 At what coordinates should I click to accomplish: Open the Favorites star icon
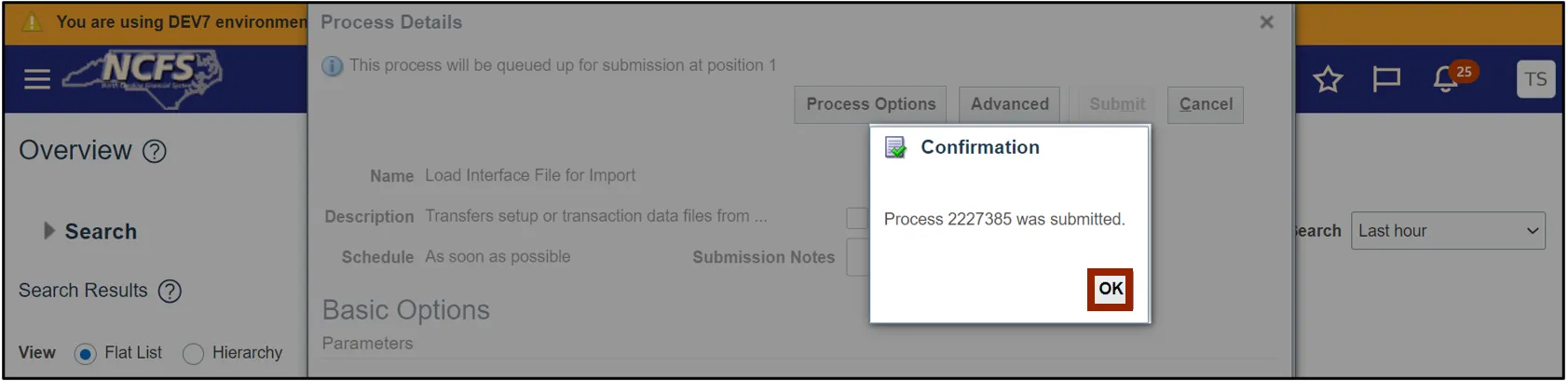point(1328,80)
